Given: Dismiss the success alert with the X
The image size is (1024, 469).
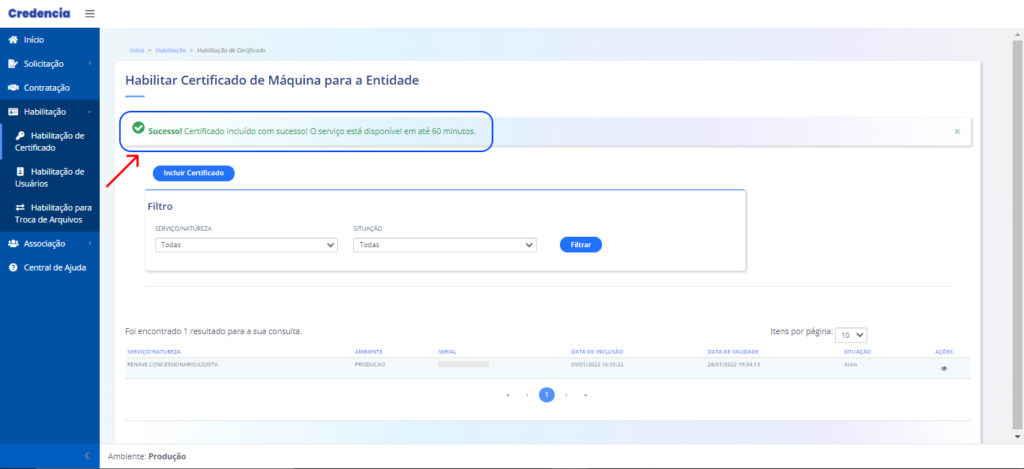Looking at the screenshot, I should [x=957, y=131].
